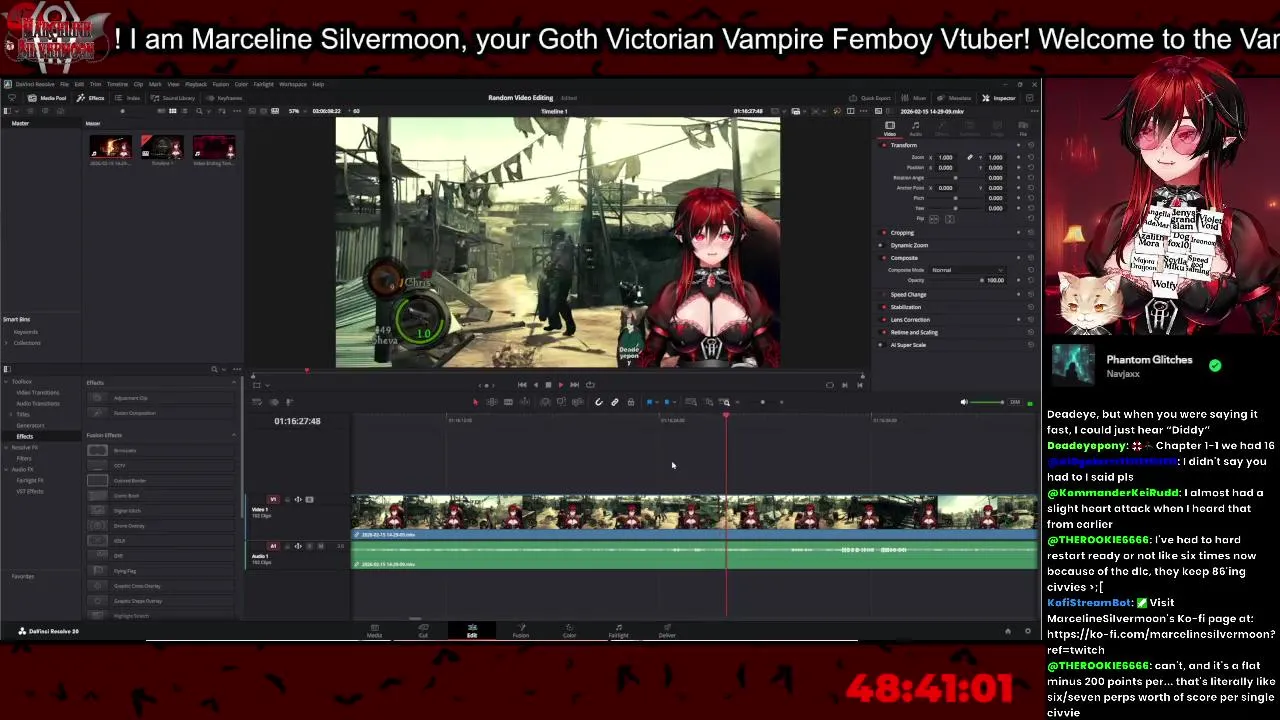
Task: Toggle the Inspector panel
Action: 999,98
